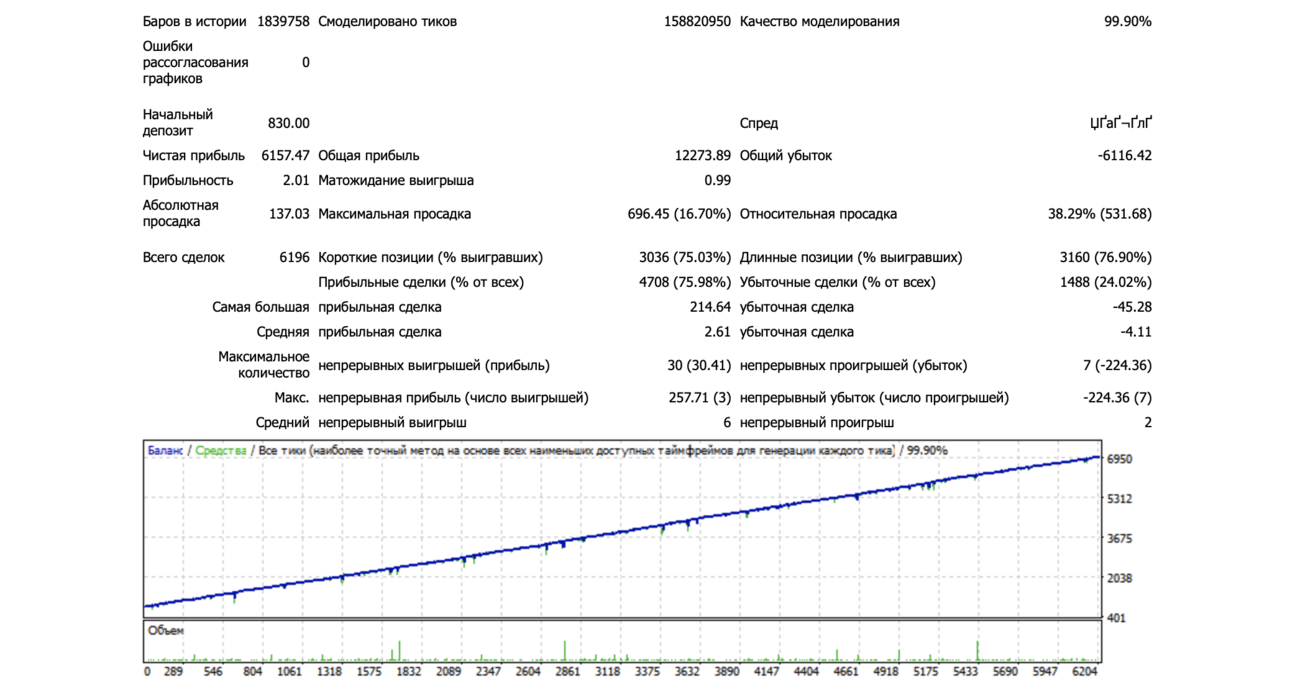Click the average consecutive losses value 2
This screenshot has width=1290, height=688.
[x=1147, y=422]
